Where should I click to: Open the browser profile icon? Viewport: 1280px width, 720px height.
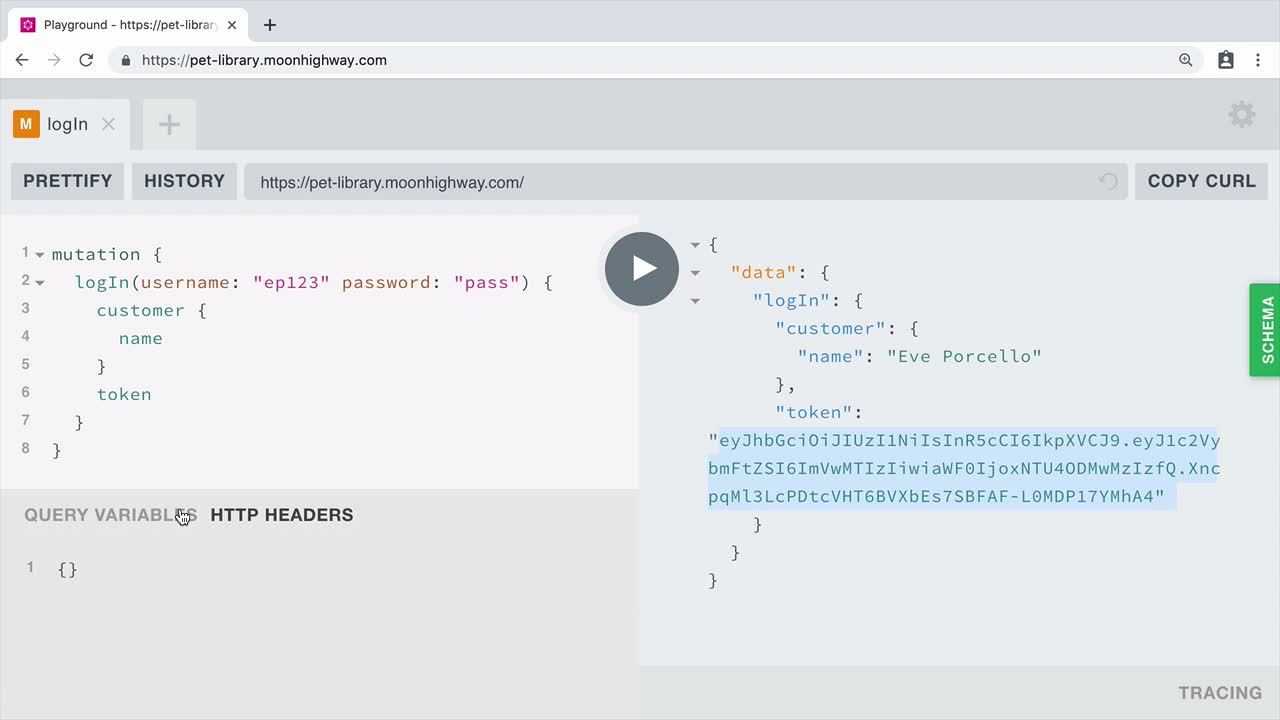click(1226, 60)
